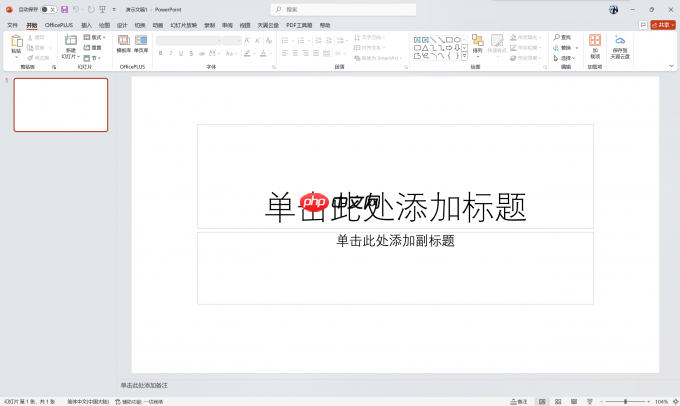Open the 文件 File tab
The width and height of the screenshot is (680, 406).
13,25
